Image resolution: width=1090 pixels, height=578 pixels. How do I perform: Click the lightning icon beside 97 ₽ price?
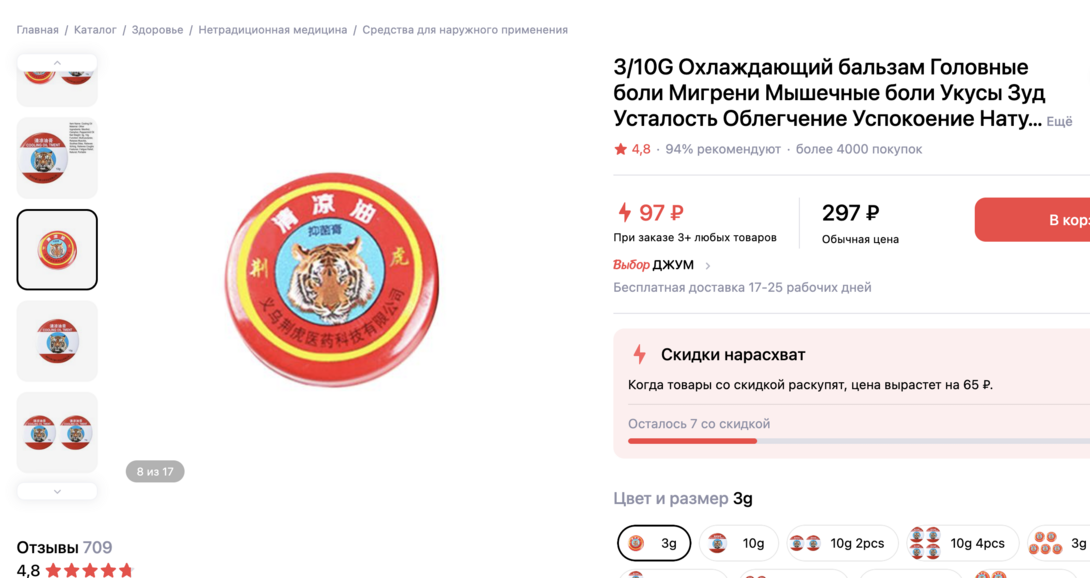tap(624, 212)
